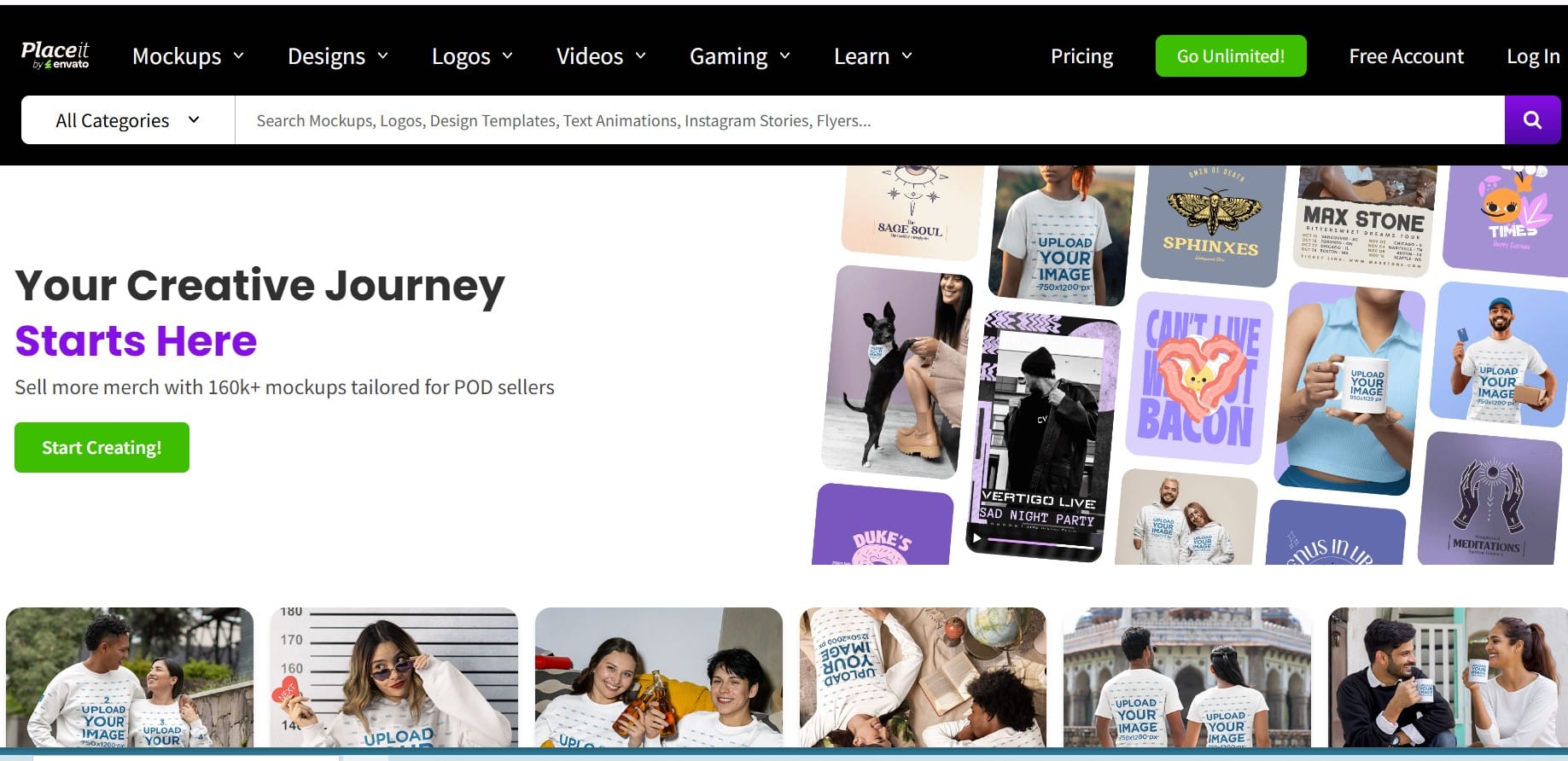Open the Free Account link
This screenshot has height=761, width=1568.
pyautogui.click(x=1406, y=56)
